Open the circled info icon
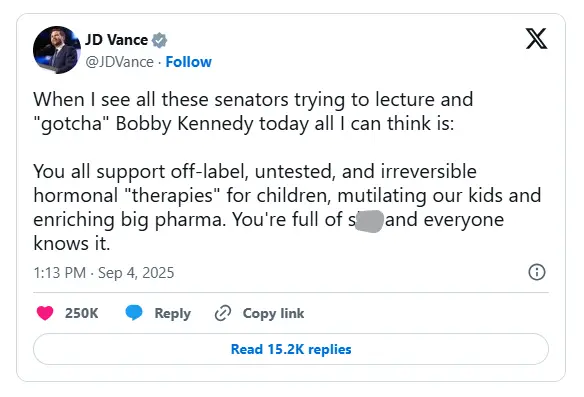 [537, 272]
